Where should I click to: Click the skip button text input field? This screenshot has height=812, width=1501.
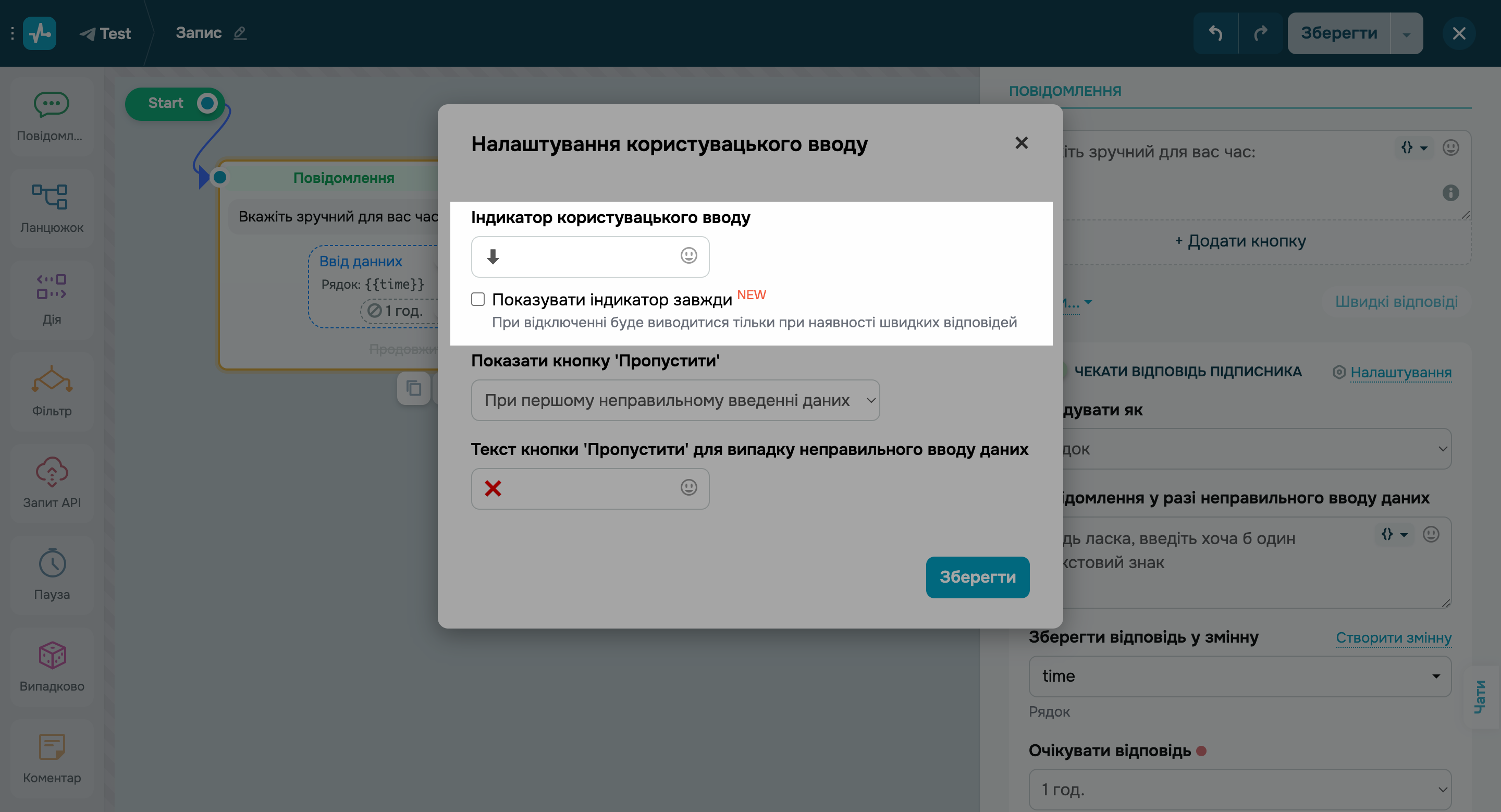click(583, 489)
